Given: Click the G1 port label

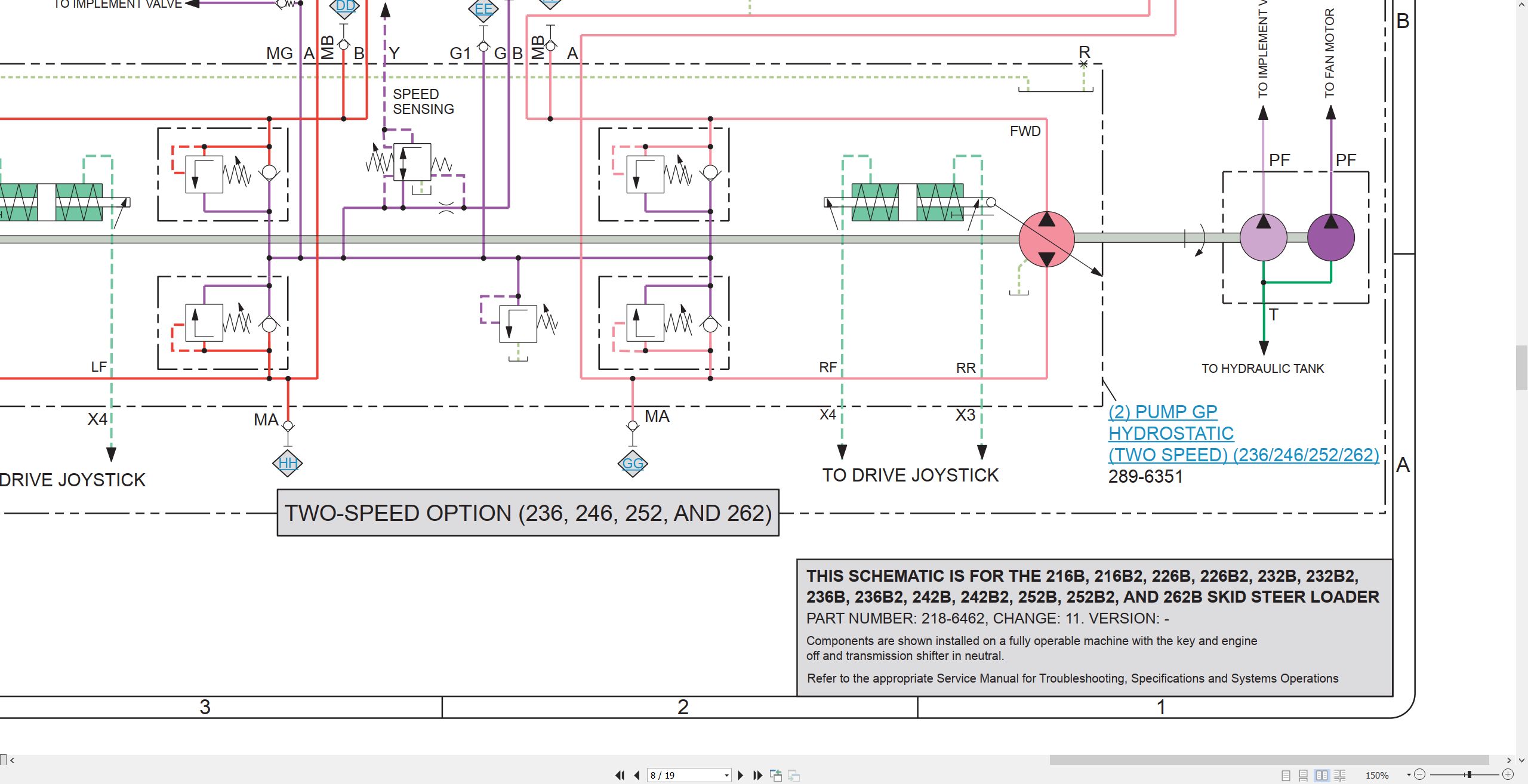Looking at the screenshot, I should [460, 54].
